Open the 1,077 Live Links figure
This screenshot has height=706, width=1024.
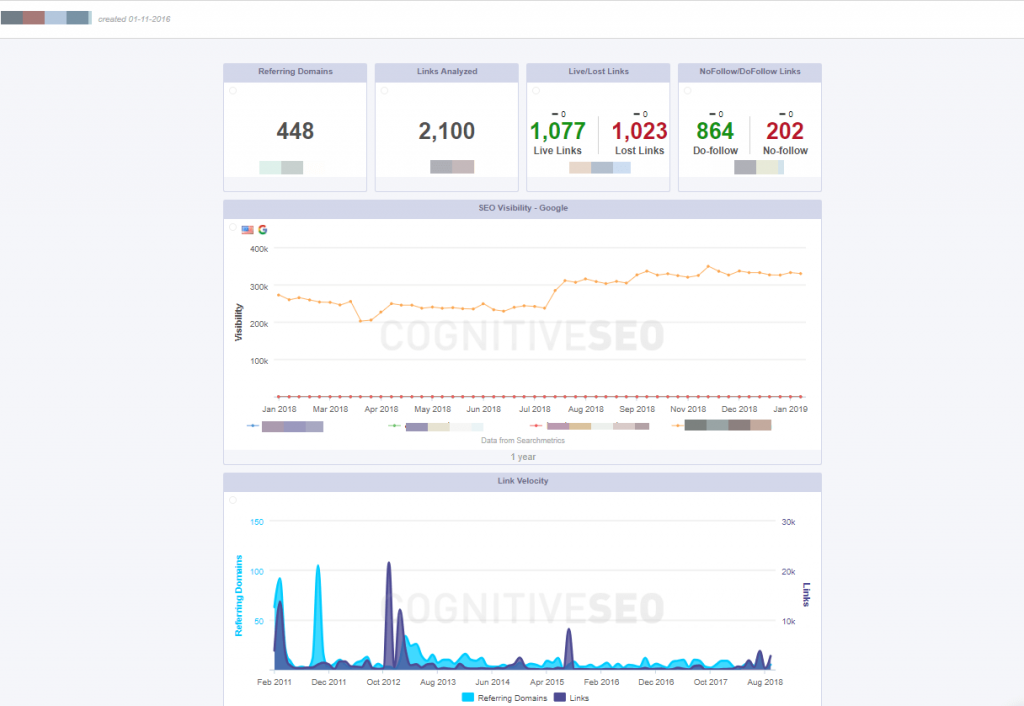tap(558, 131)
